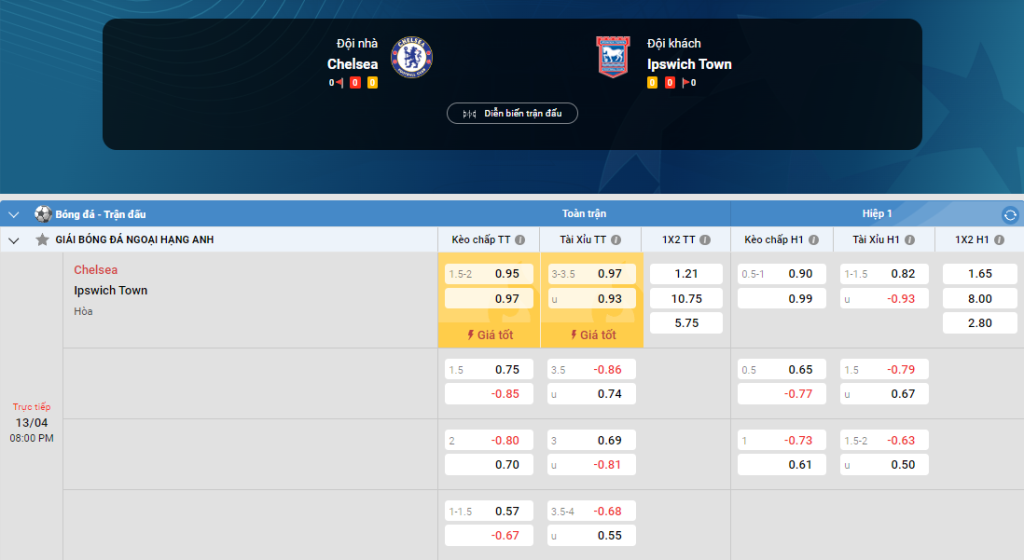Pick first-half under odds -0.93
1024x560 pixels.
click(884, 299)
